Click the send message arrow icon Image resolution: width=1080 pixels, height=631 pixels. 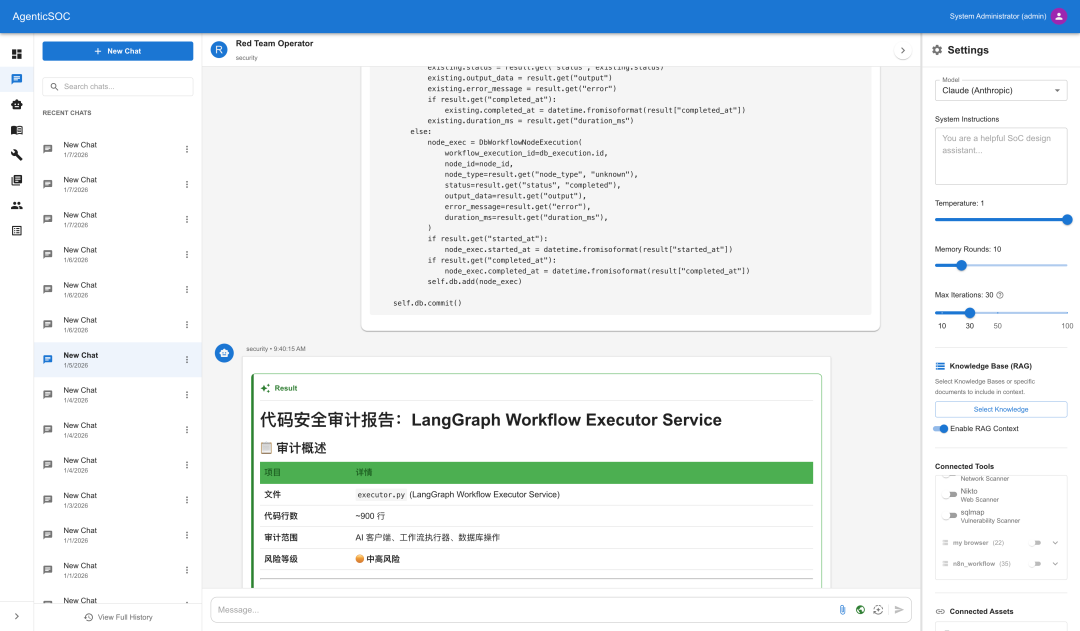pyautogui.click(x=899, y=609)
